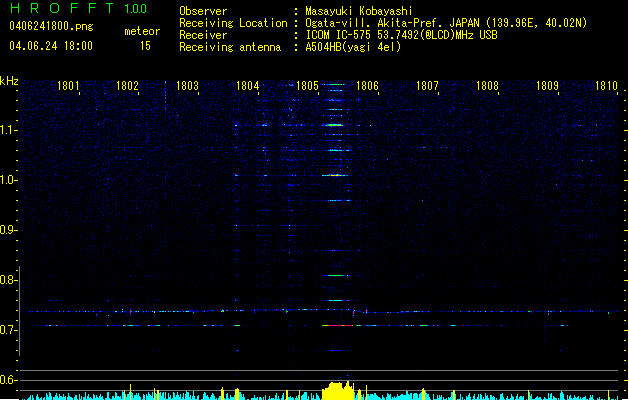Viewport: 629px width, 400px height.
Task: Click the large yellow signal peak in the bottom graph
Action: click(x=338, y=390)
